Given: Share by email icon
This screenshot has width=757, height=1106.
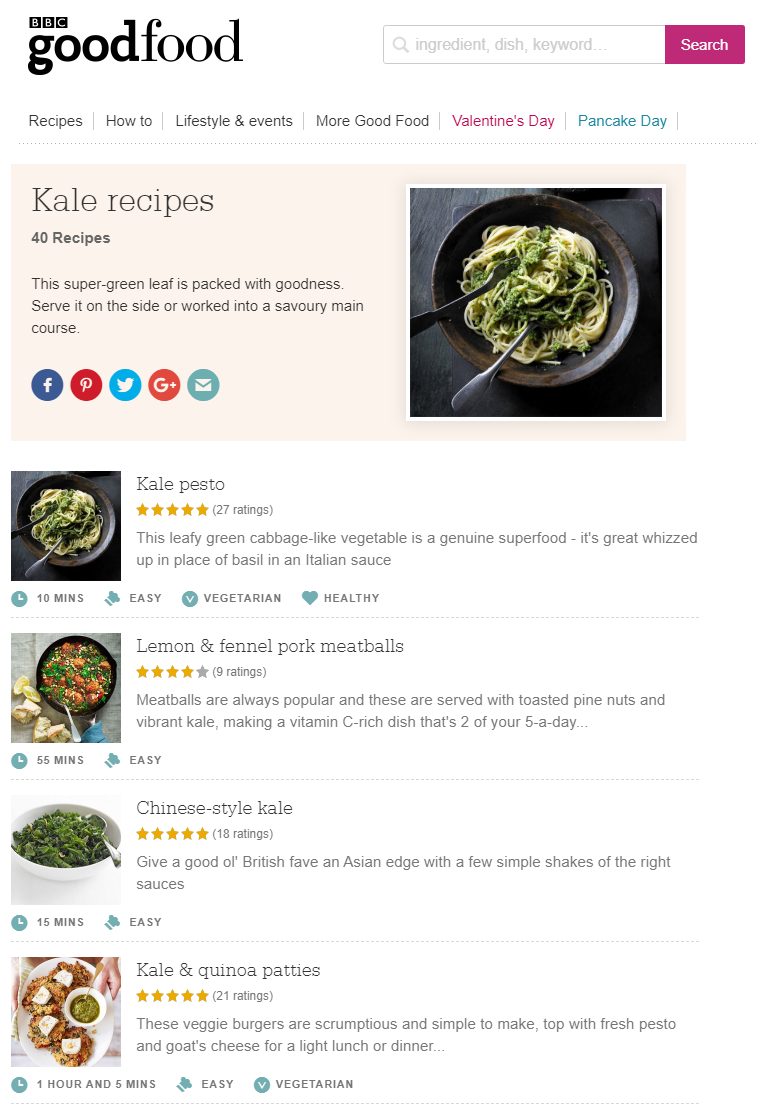Looking at the screenshot, I should pos(203,385).
